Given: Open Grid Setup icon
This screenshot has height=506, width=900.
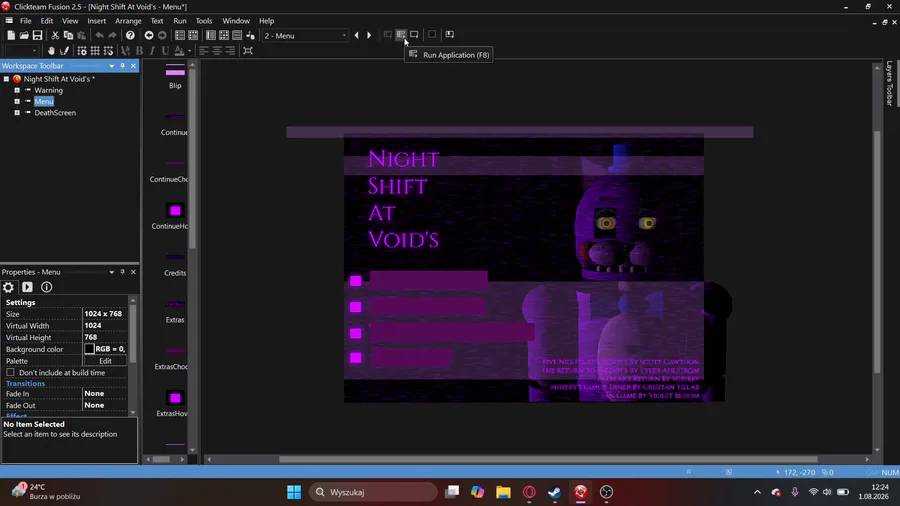Looking at the screenshot, I should [x=82, y=50].
